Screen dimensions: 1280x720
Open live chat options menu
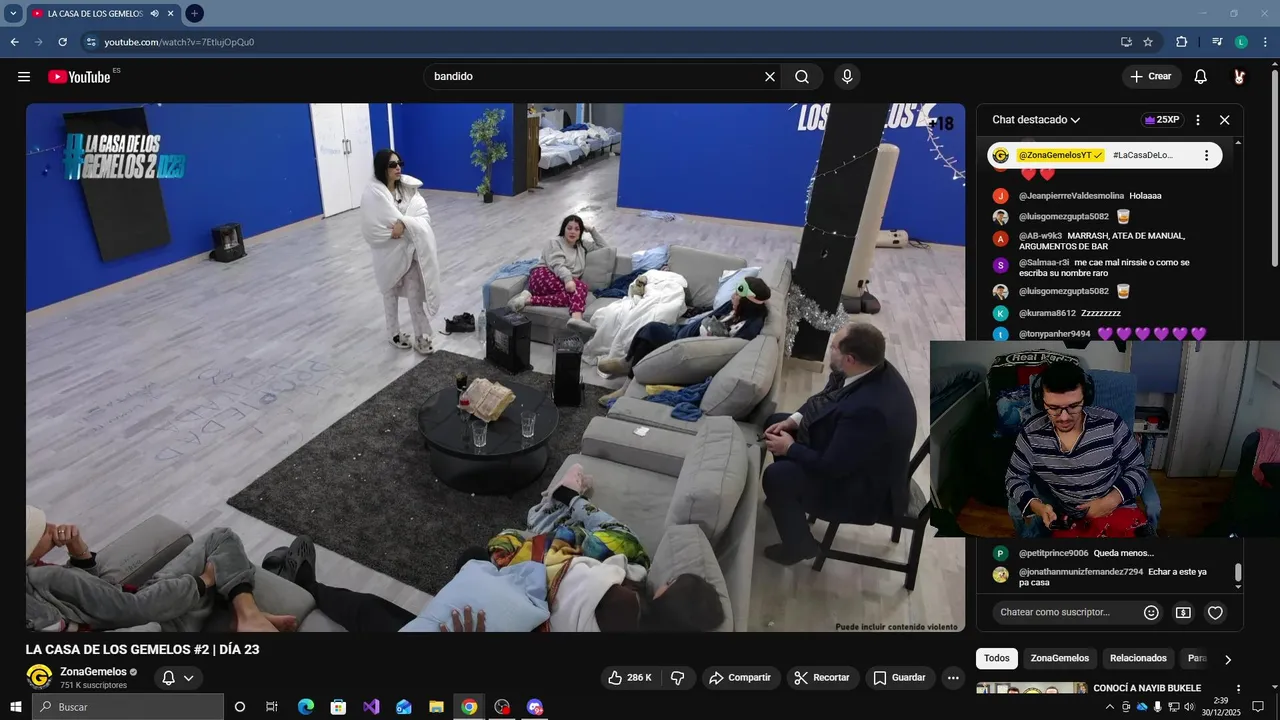click(x=1198, y=120)
